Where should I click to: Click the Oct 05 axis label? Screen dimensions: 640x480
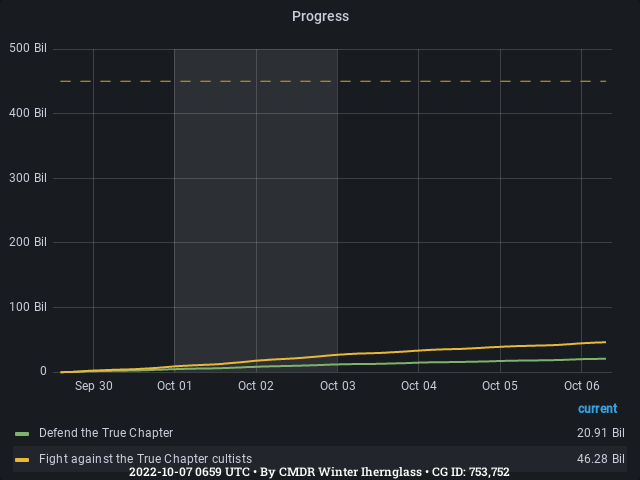click(x=500, y=386)
